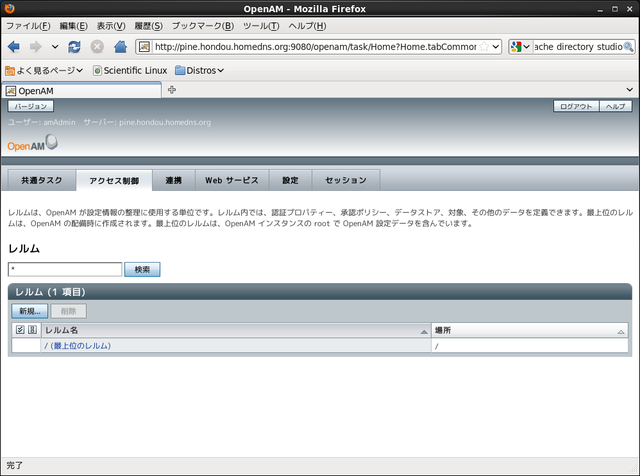Image resolution: width=640 pixels, height=476 pixels.
Task: Go to Firefox home page icon
Action: point(120,47)
